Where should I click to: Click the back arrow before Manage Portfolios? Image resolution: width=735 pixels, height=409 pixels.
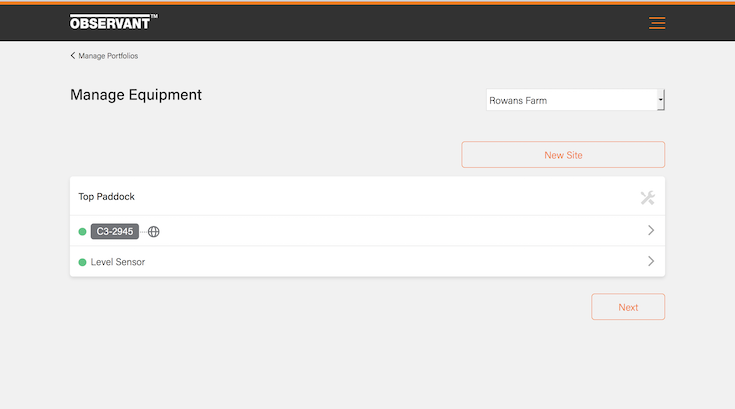click(73, 56)
